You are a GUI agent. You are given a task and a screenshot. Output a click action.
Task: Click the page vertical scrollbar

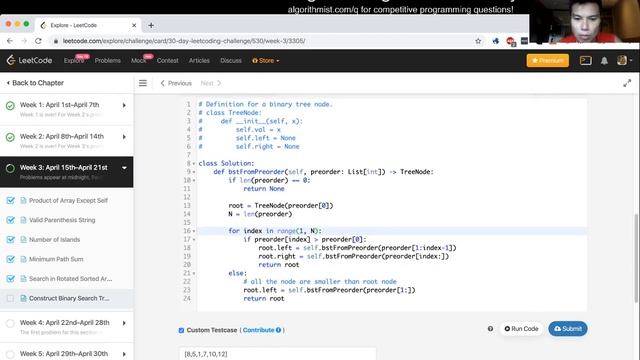click(x=636, y=257)
